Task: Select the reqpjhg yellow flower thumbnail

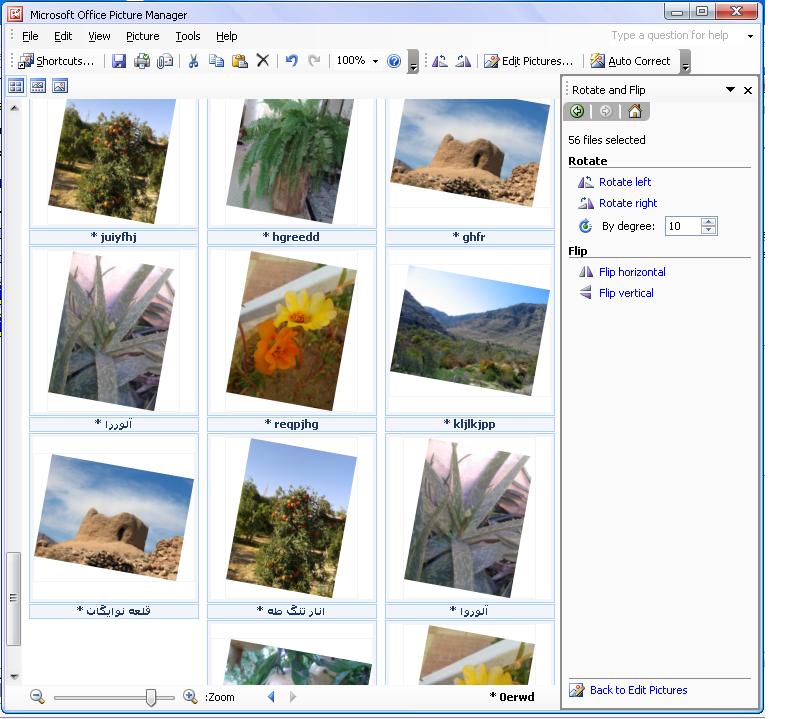Action: point(292,331)
